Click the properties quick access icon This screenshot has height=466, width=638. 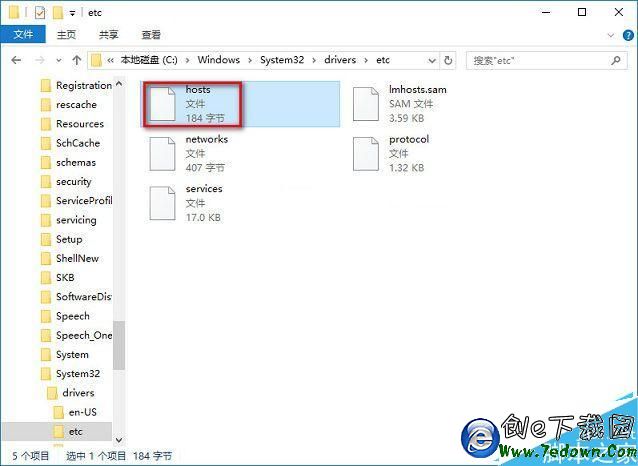[40, 13]
